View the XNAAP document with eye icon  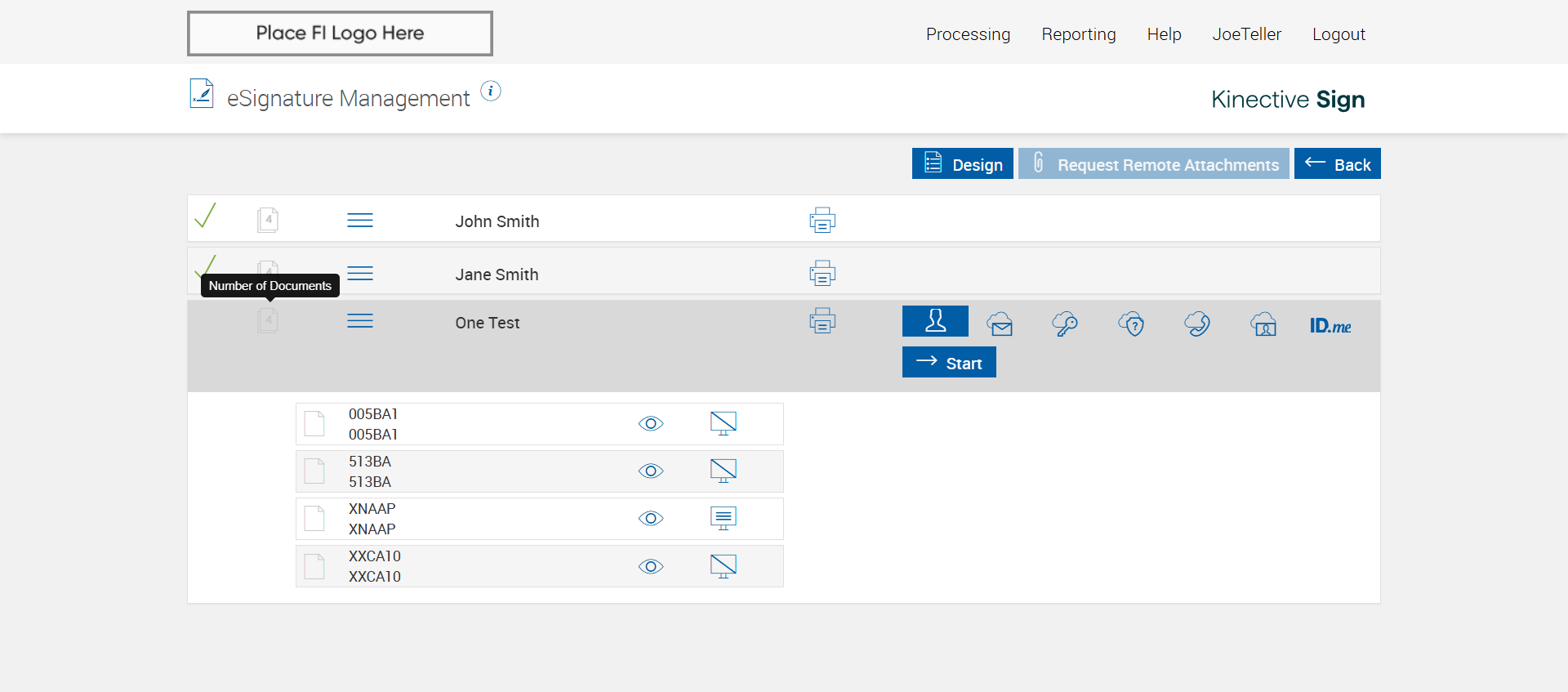651,518
